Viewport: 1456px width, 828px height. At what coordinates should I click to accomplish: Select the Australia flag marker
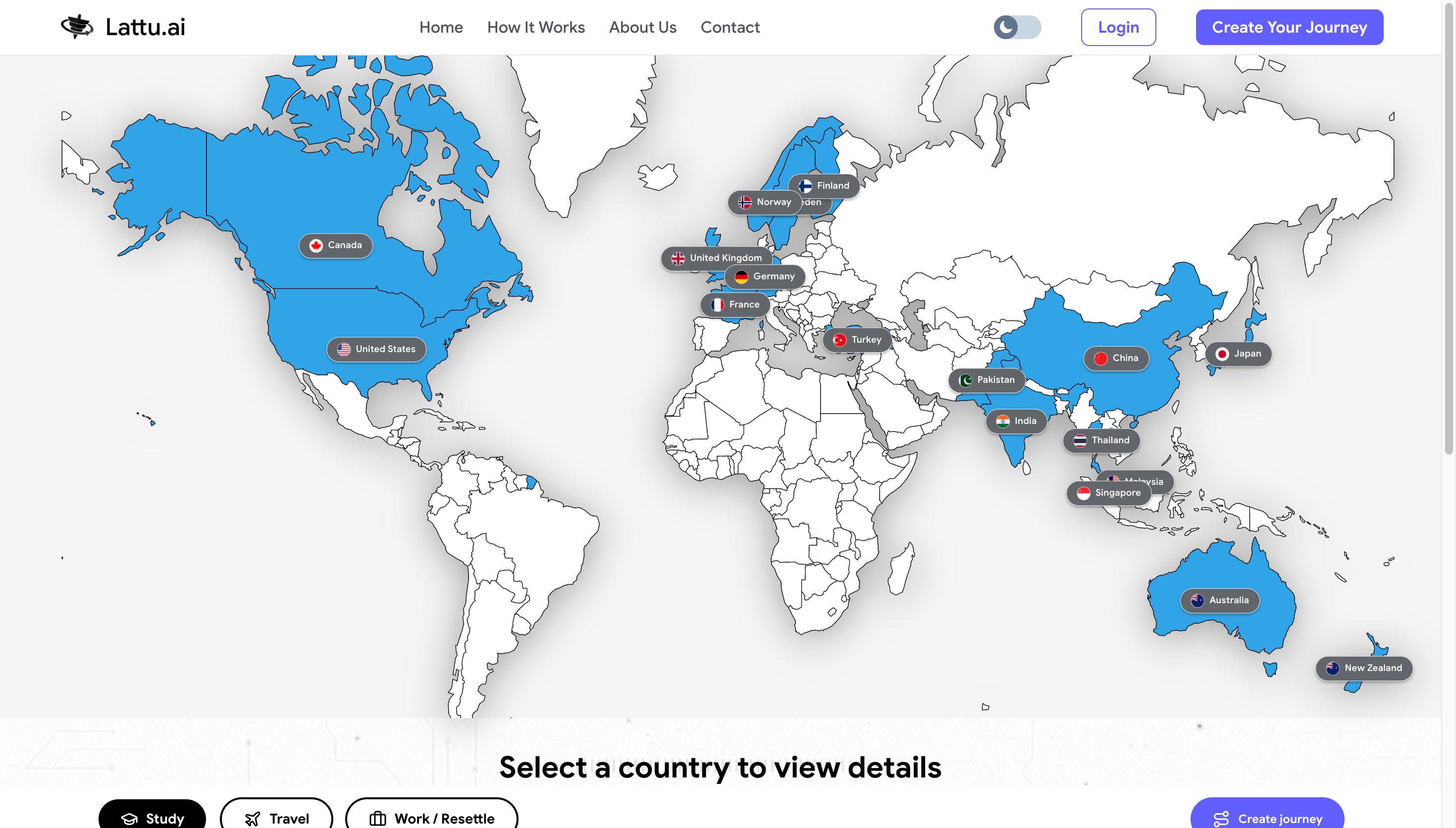(1219, 601)
